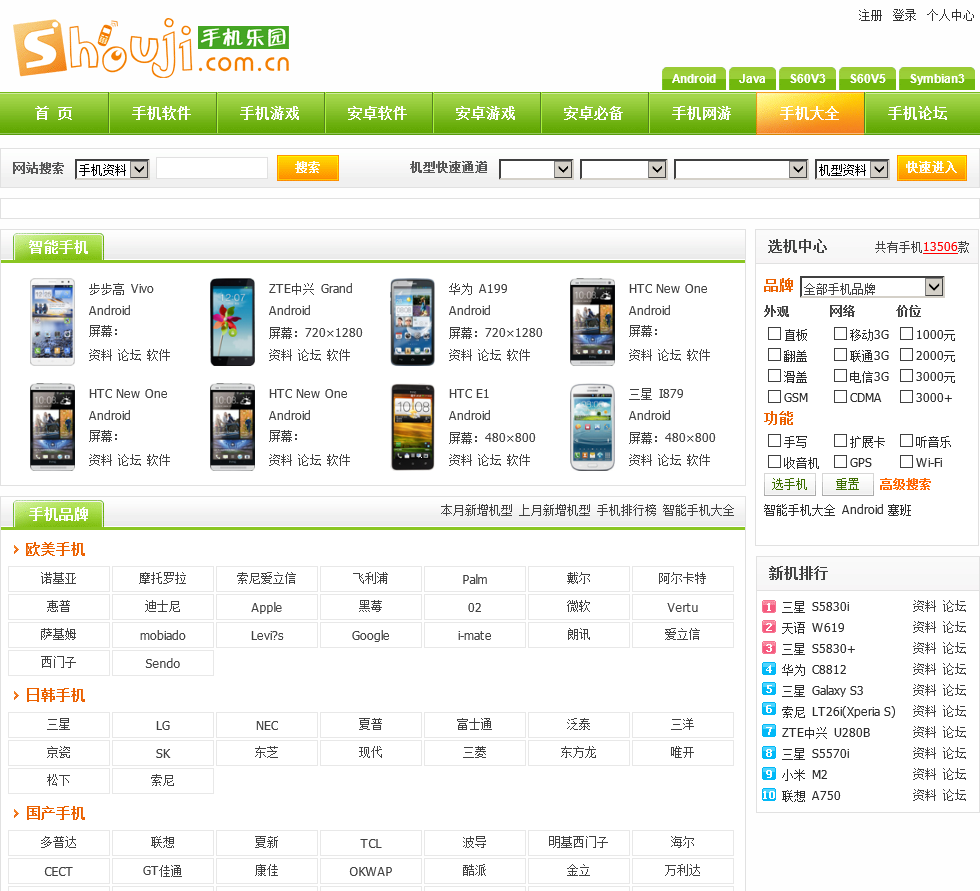
Task: Click the 13506 phone count link
Action: point(940,247)
